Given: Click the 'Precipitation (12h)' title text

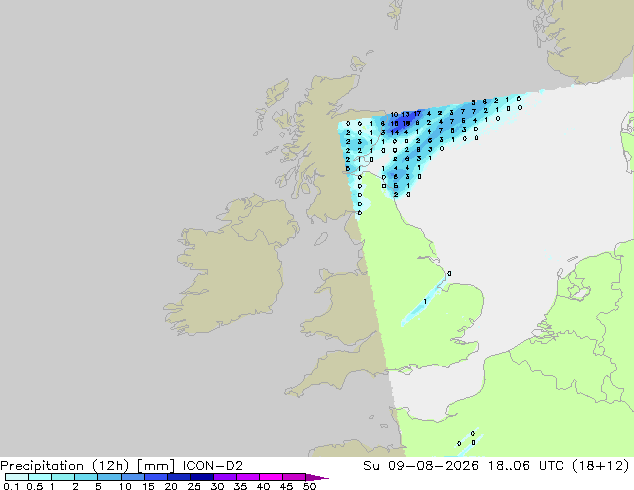Looking at the screenshot, I should click(65, 466).
